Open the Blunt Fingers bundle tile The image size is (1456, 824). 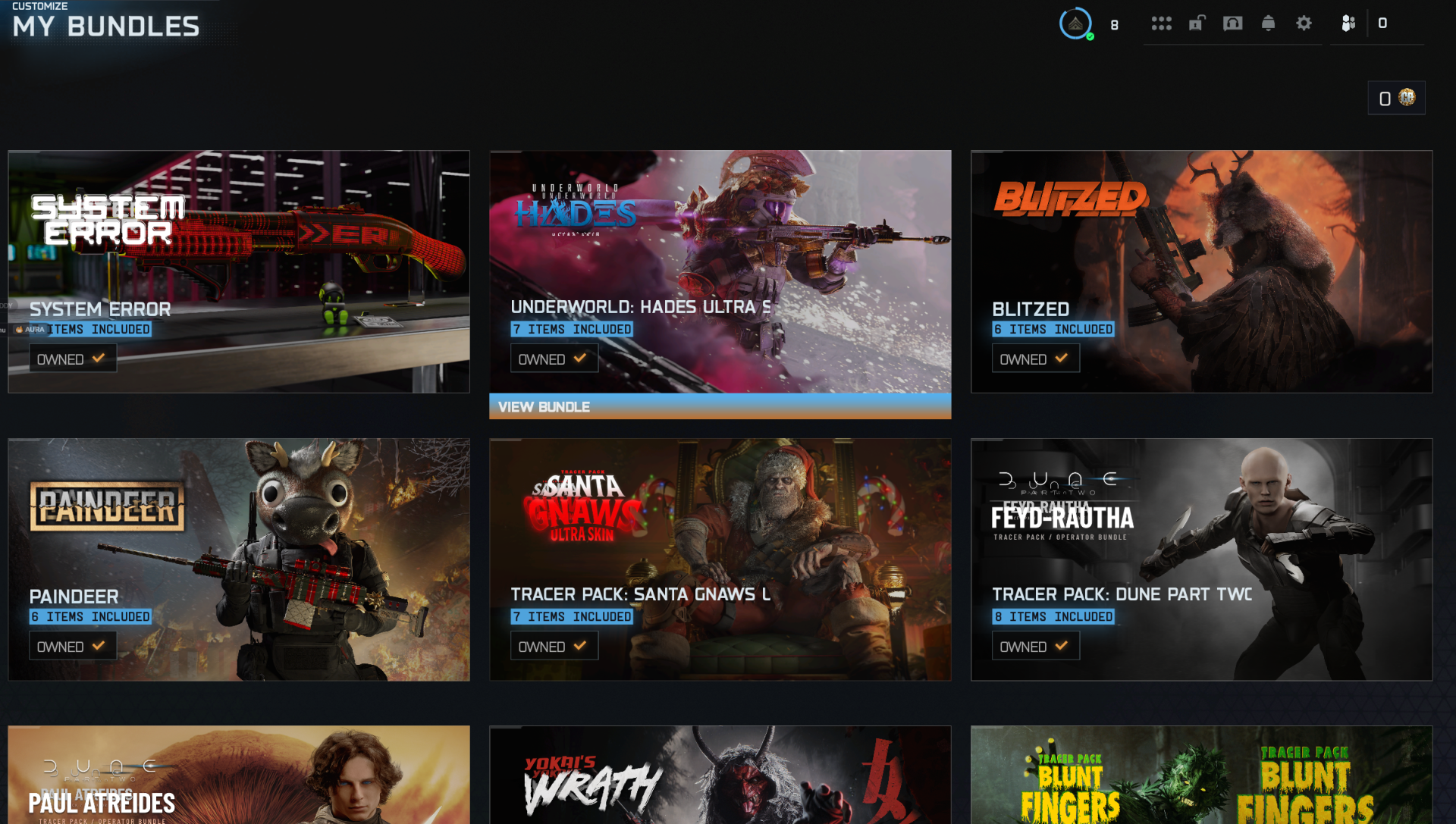1201,775
